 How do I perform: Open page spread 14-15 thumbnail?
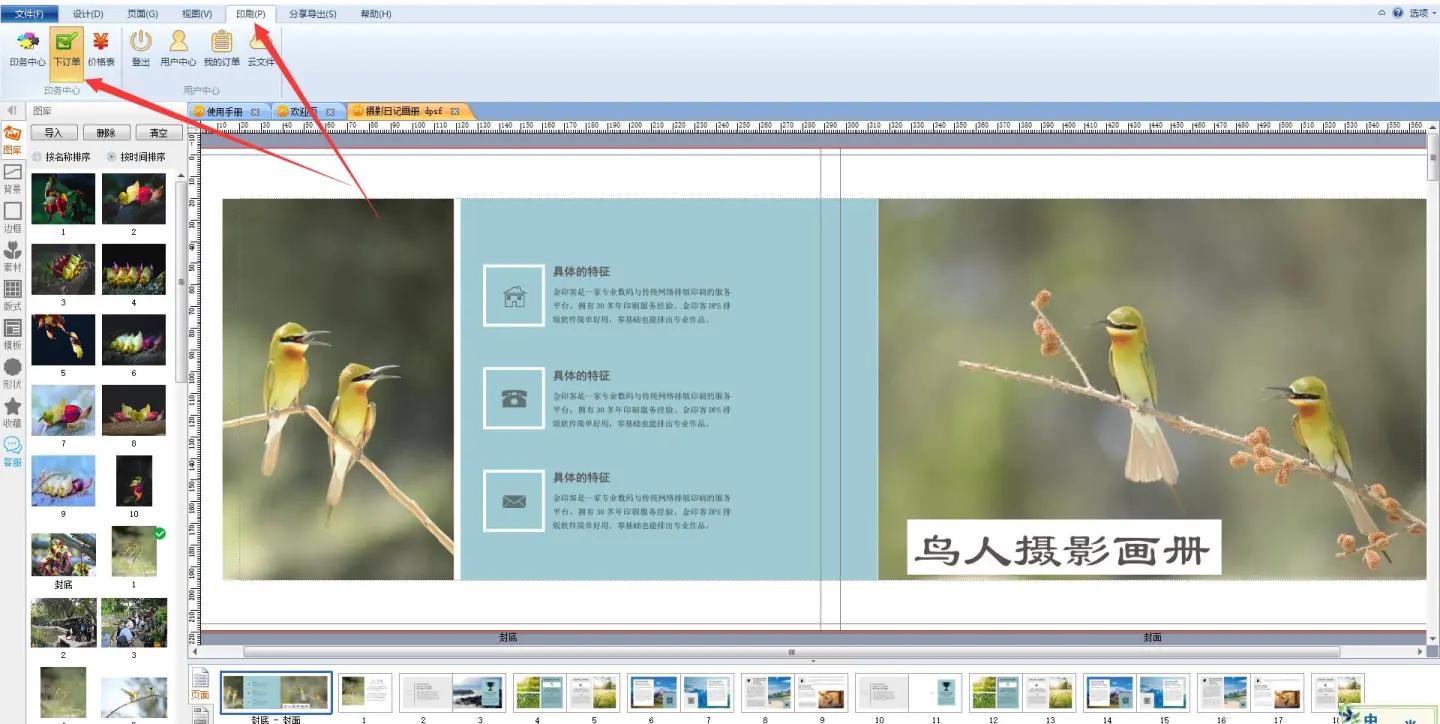[x=1136, y=692]
